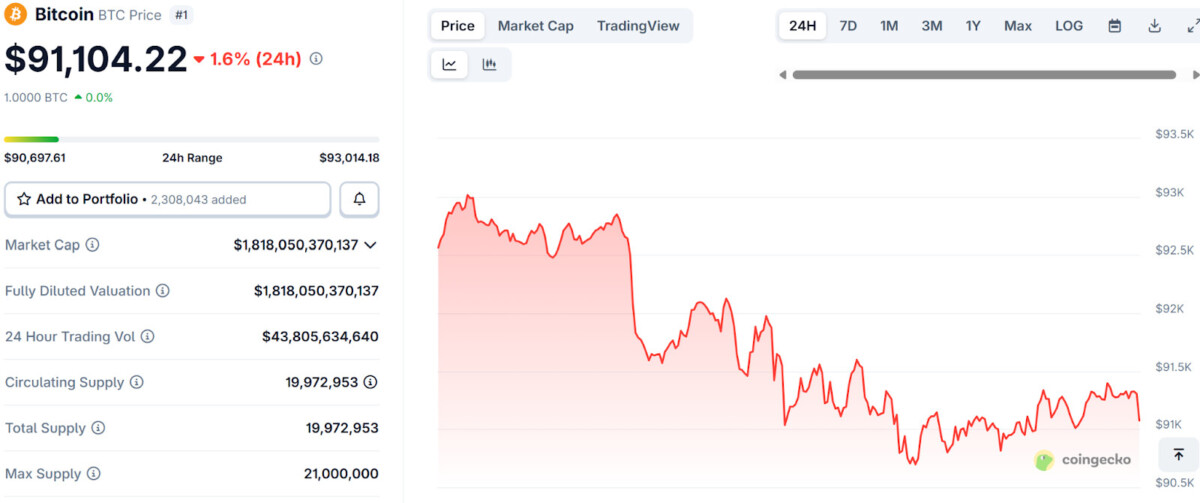Switch to the candlestick chart view
Viewport: 1200px width, 503px height.
tap(489, 65)
